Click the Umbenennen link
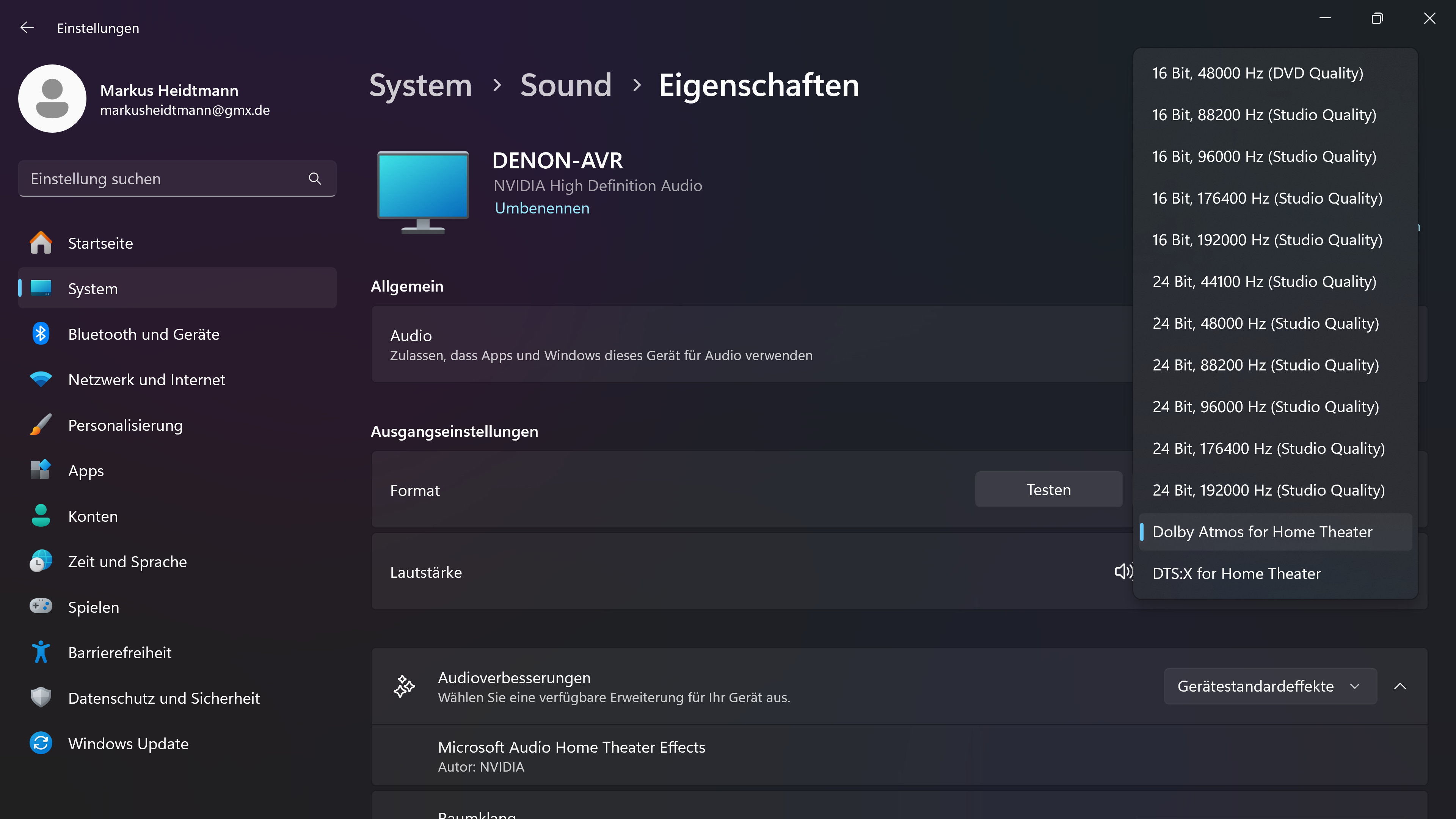This screenshot has width=1456, height=819. (x=541, y=208)
